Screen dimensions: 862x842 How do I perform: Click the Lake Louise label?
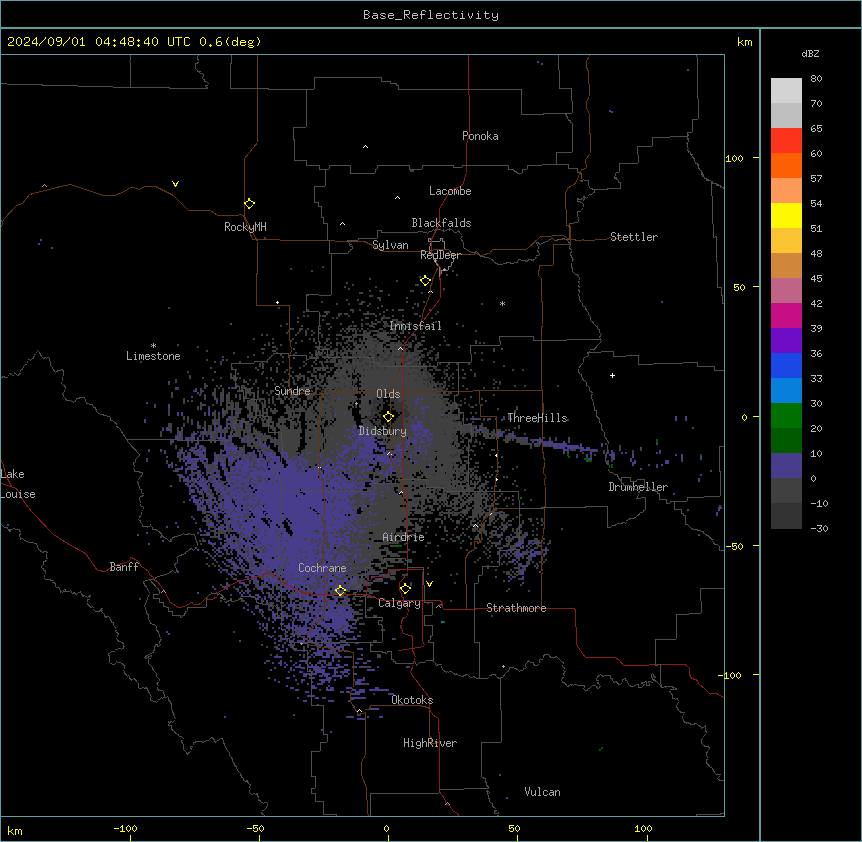pyautogui.click(x=18, y=484)
